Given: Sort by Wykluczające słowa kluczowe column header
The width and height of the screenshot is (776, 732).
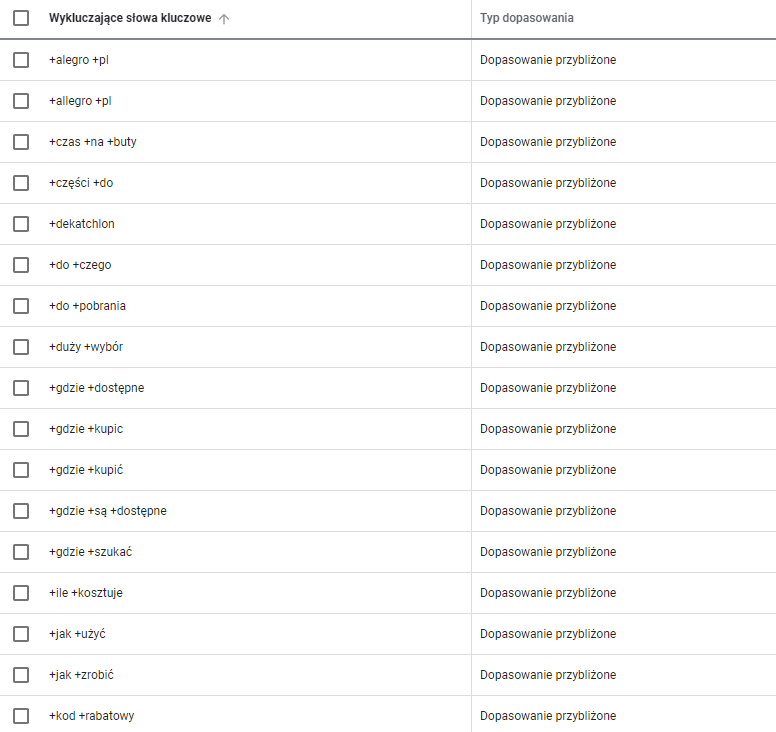Looking at the screenshot, I should coord(130,18).
